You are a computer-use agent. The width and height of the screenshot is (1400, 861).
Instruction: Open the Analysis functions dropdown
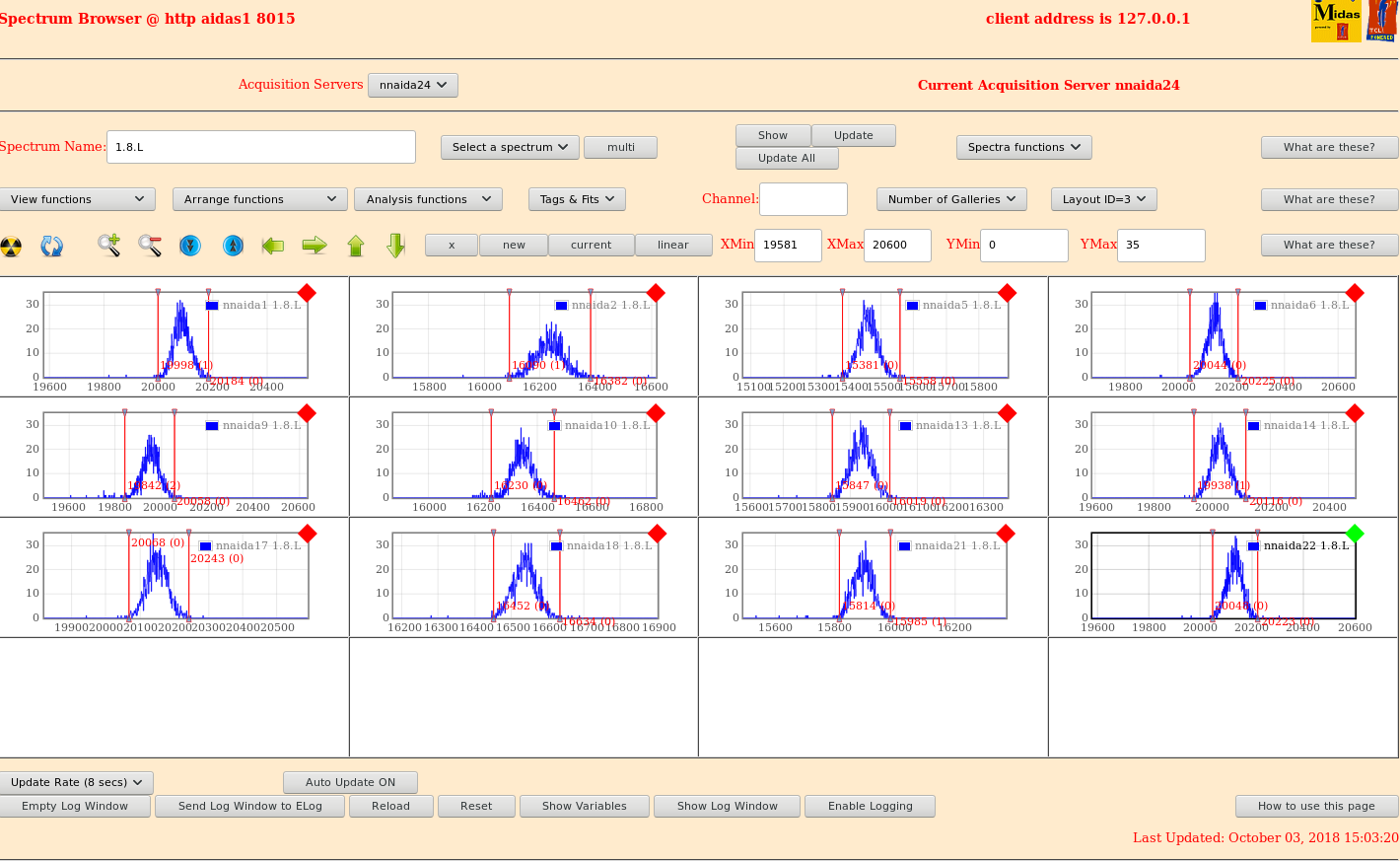click(x=428, y=199)
